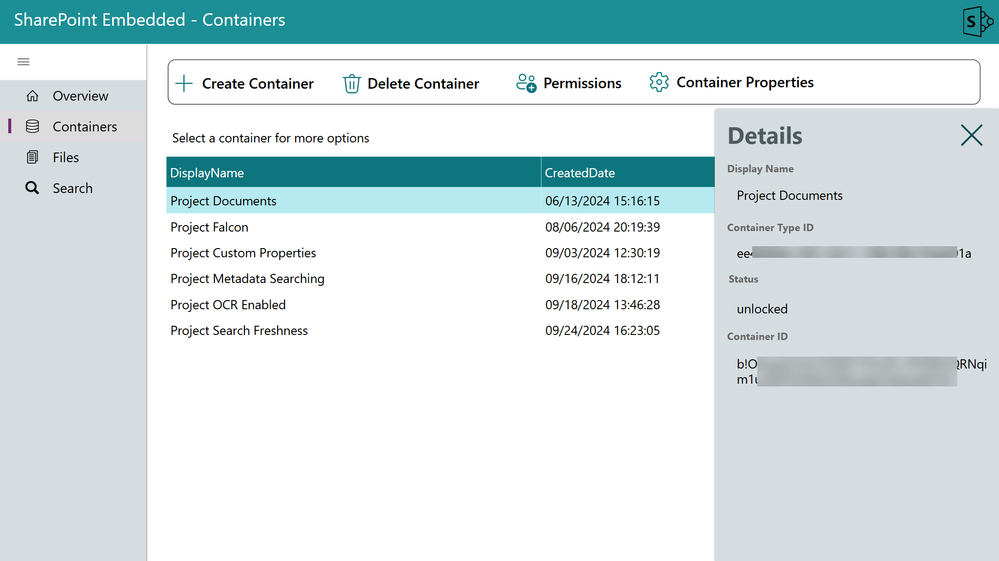Screen dimensions: 999x561
Task: Sort by the CreatedDate column header
Action: point(628,173)
